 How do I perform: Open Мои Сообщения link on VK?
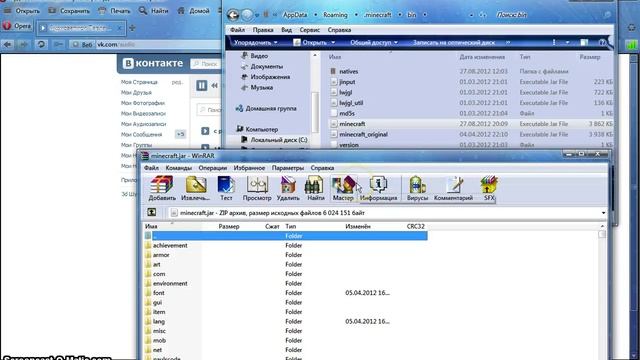[141, 134]
